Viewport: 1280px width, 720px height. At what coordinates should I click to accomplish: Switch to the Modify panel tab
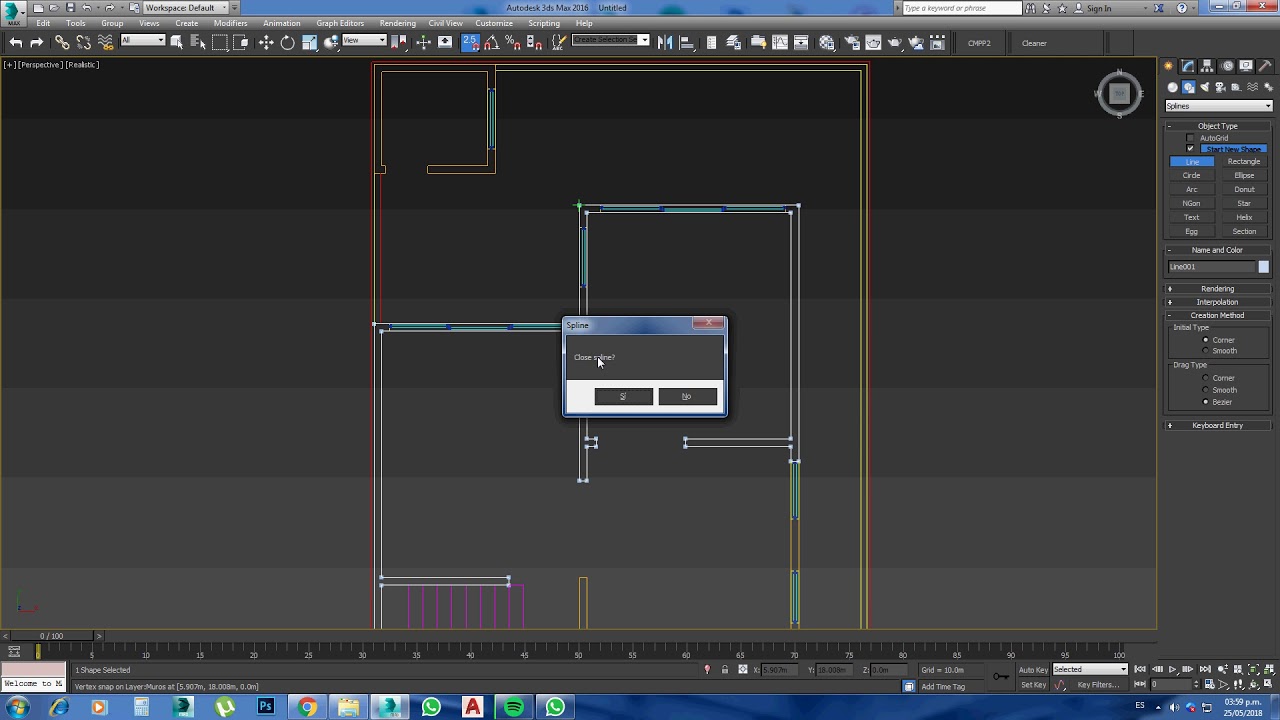coord(1188,66)
